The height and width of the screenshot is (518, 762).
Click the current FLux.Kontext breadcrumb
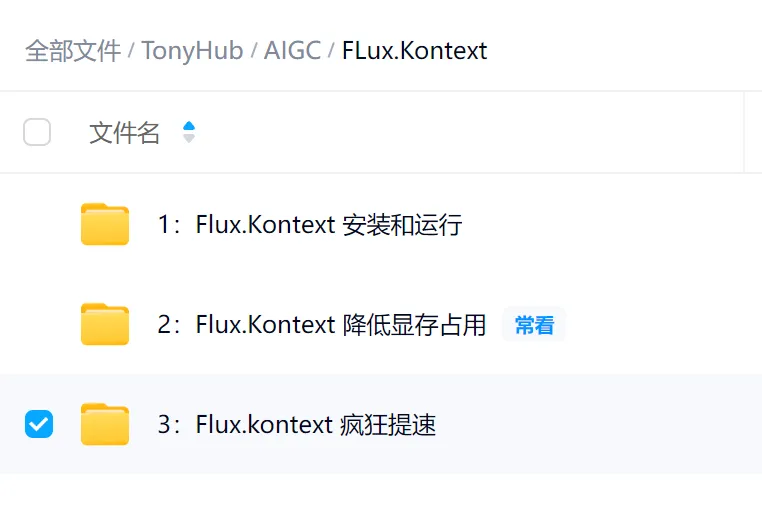[x=415, y=51]
